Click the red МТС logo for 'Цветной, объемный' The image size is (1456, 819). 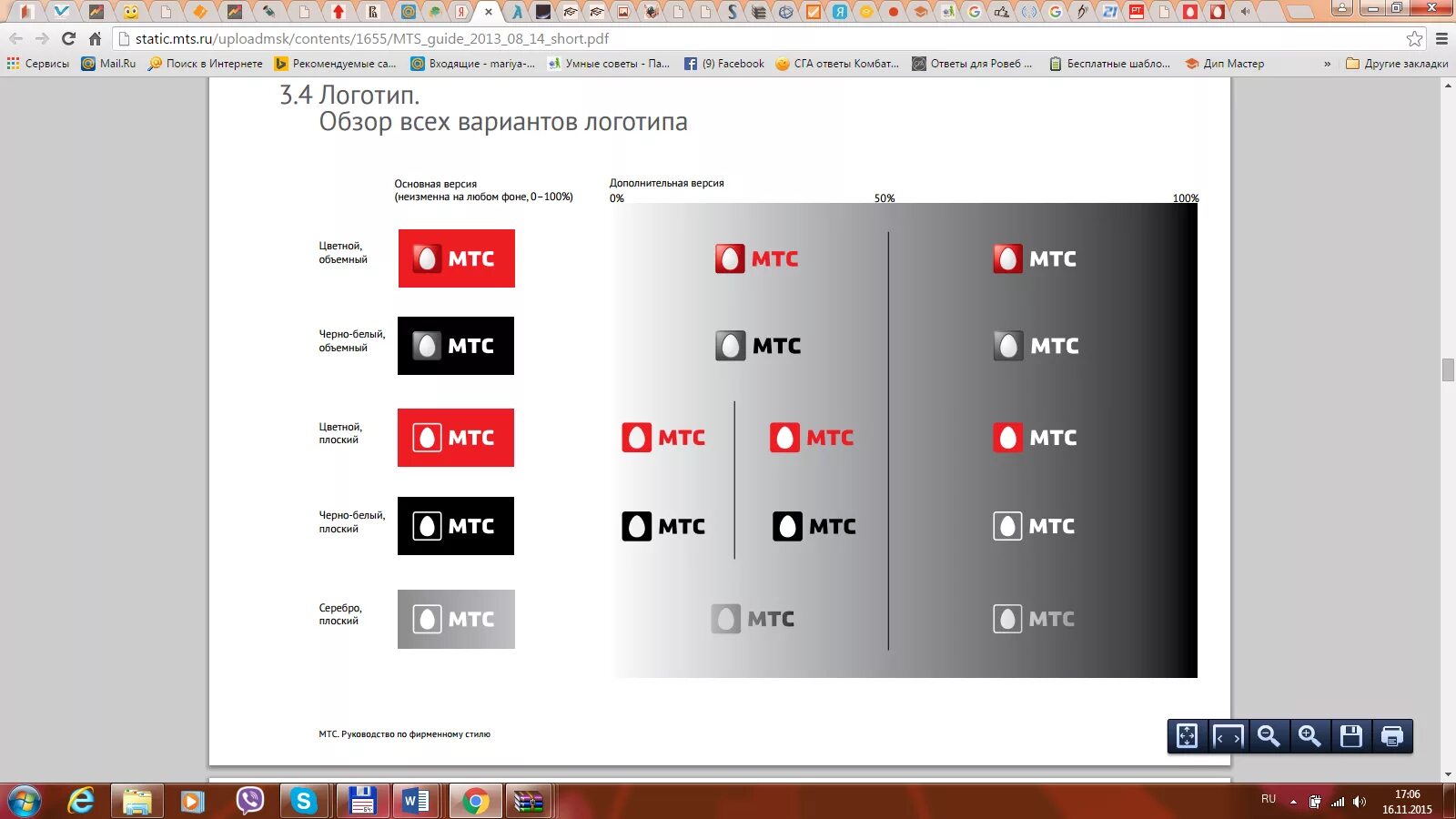point(457,258)
